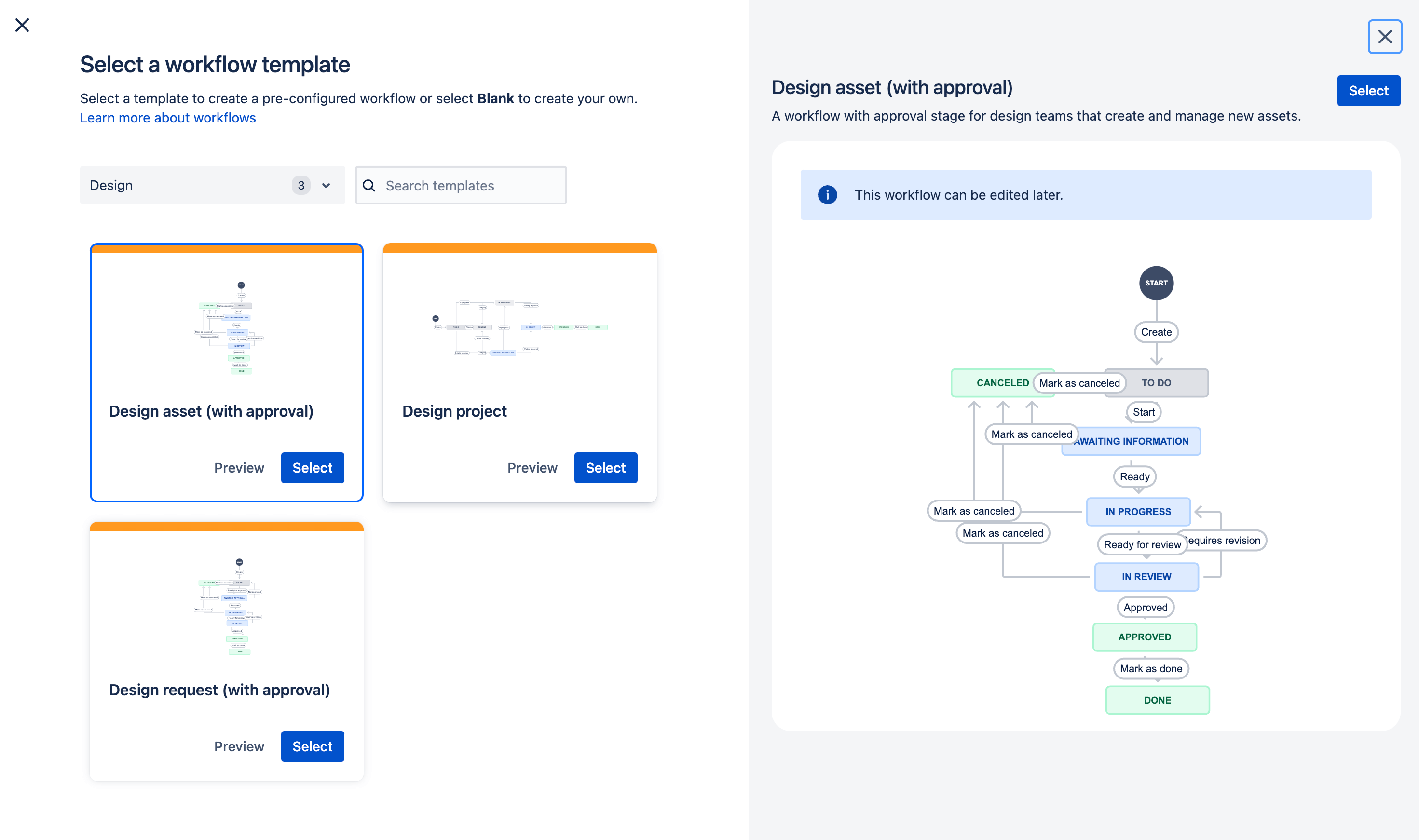1419x840 pixels.
Task: Click the close icon on preview panel
Action: [1385, 37]
